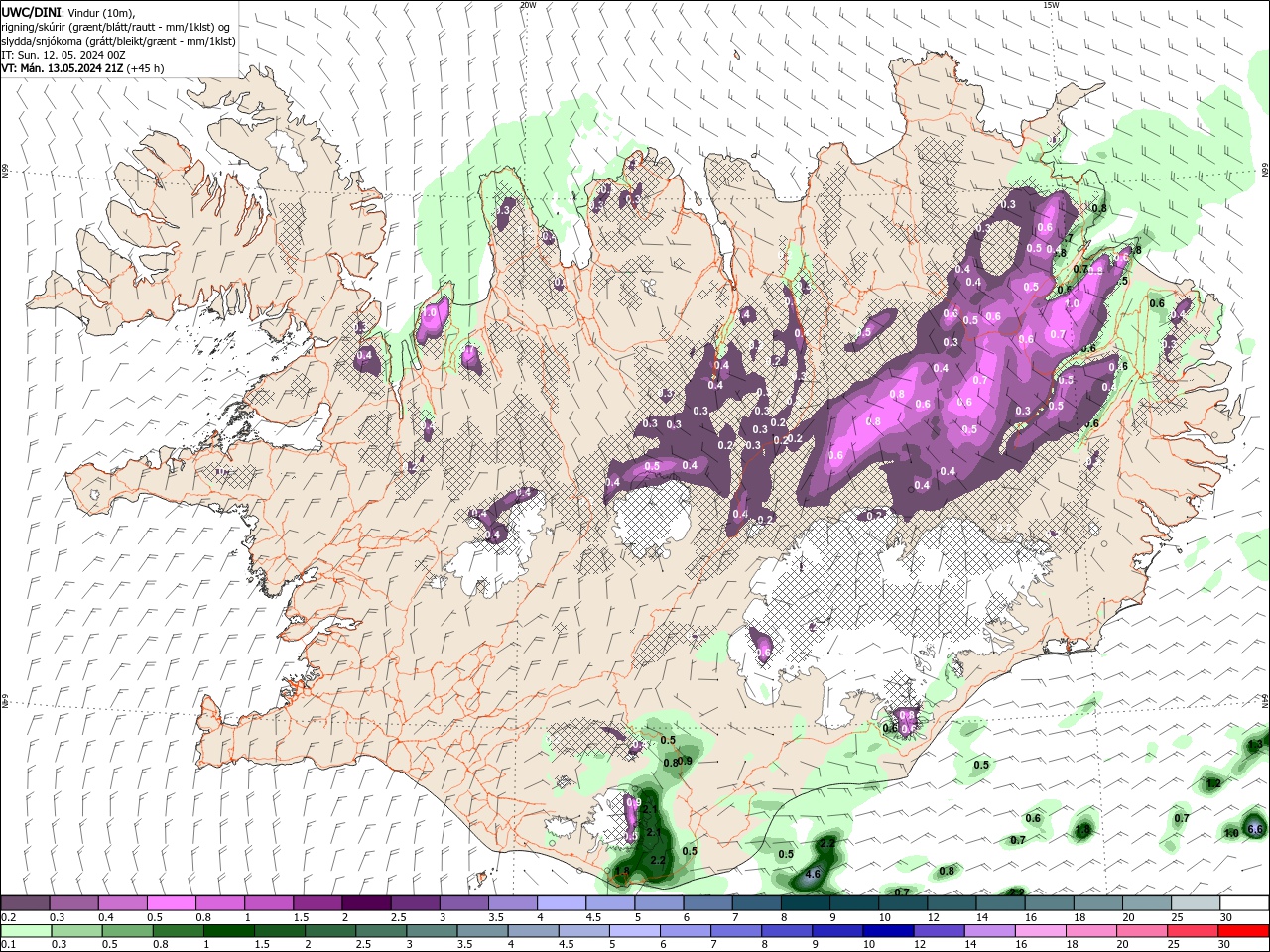Select the rain scale swatch between 2.5 and 3

380,930
